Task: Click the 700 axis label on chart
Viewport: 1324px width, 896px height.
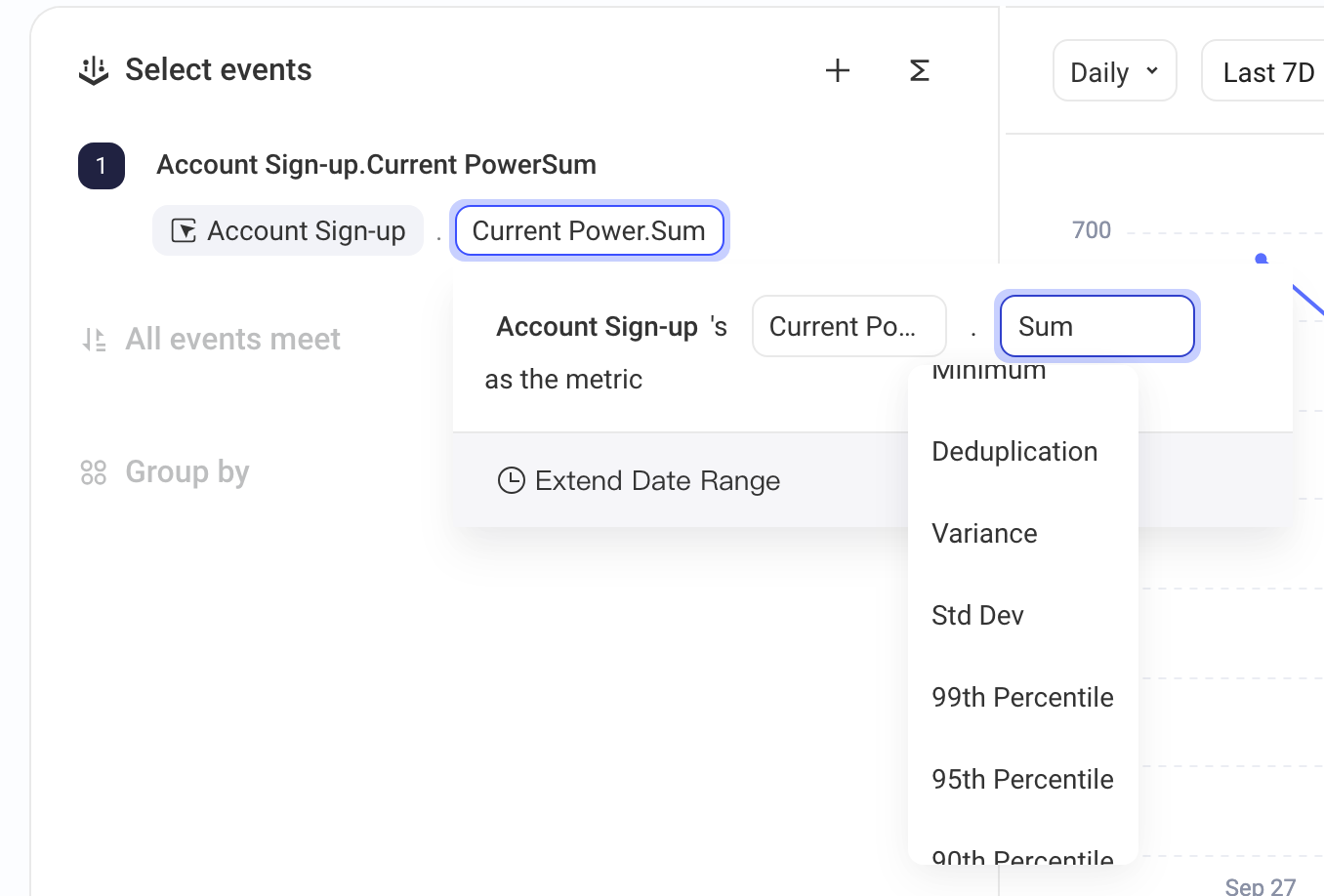Action: (1092, 230)
